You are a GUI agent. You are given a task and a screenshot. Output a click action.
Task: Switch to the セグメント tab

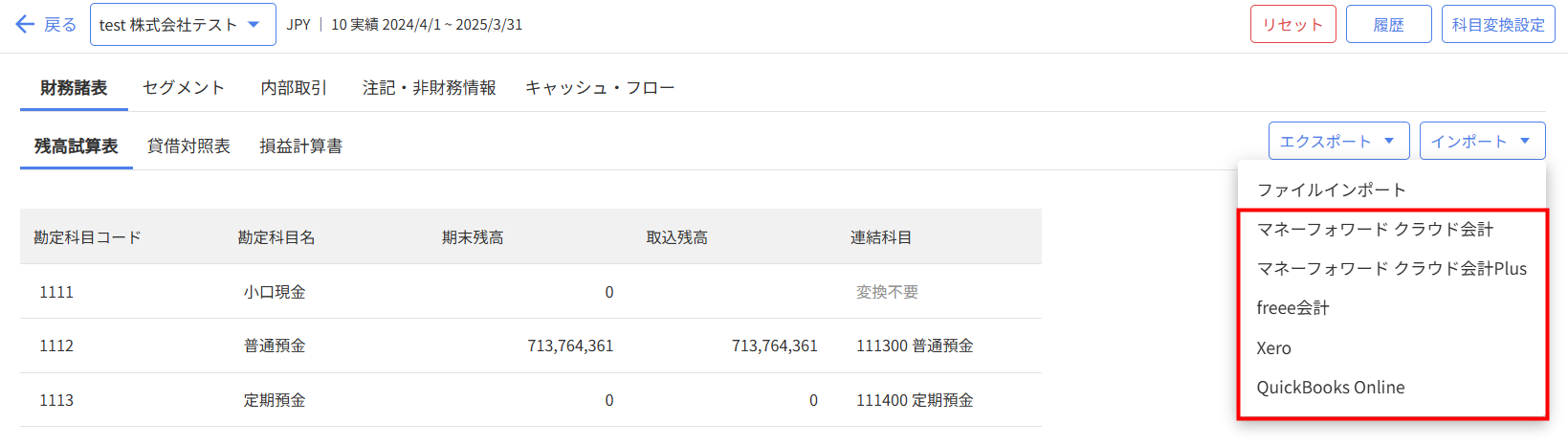(x=184, y=88)
